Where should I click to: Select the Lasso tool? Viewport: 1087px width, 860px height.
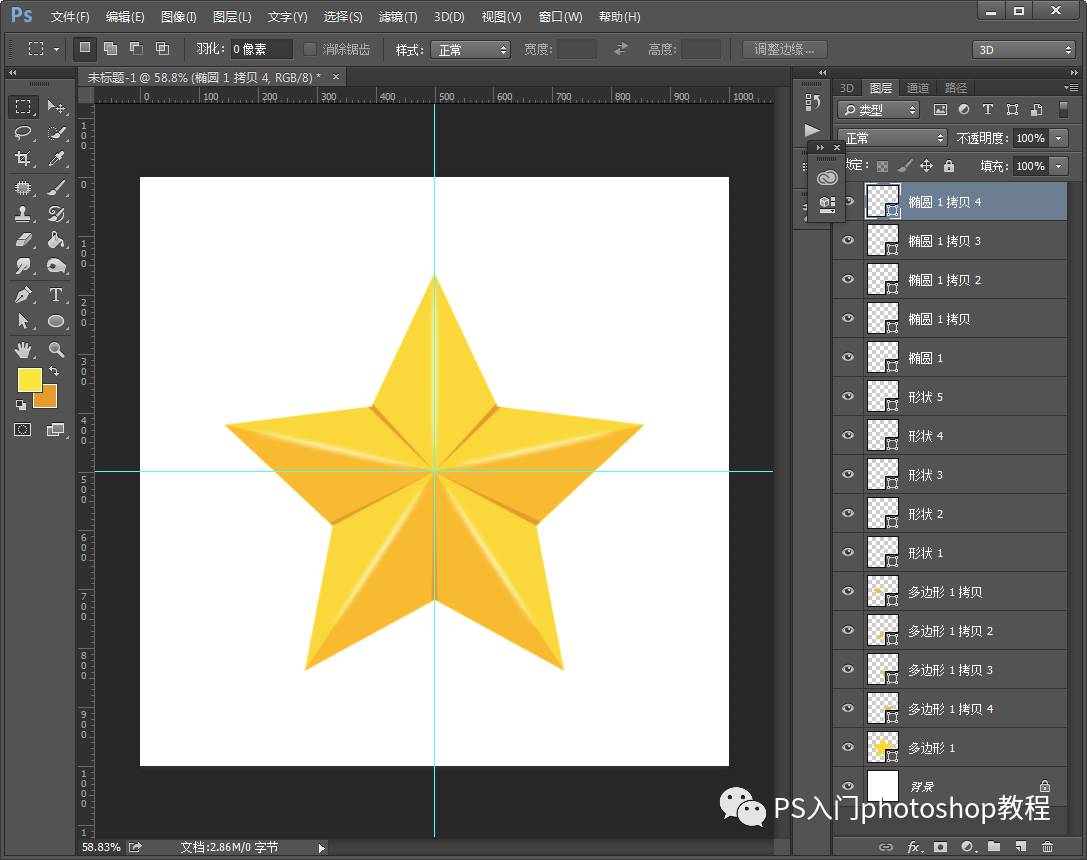23,132
